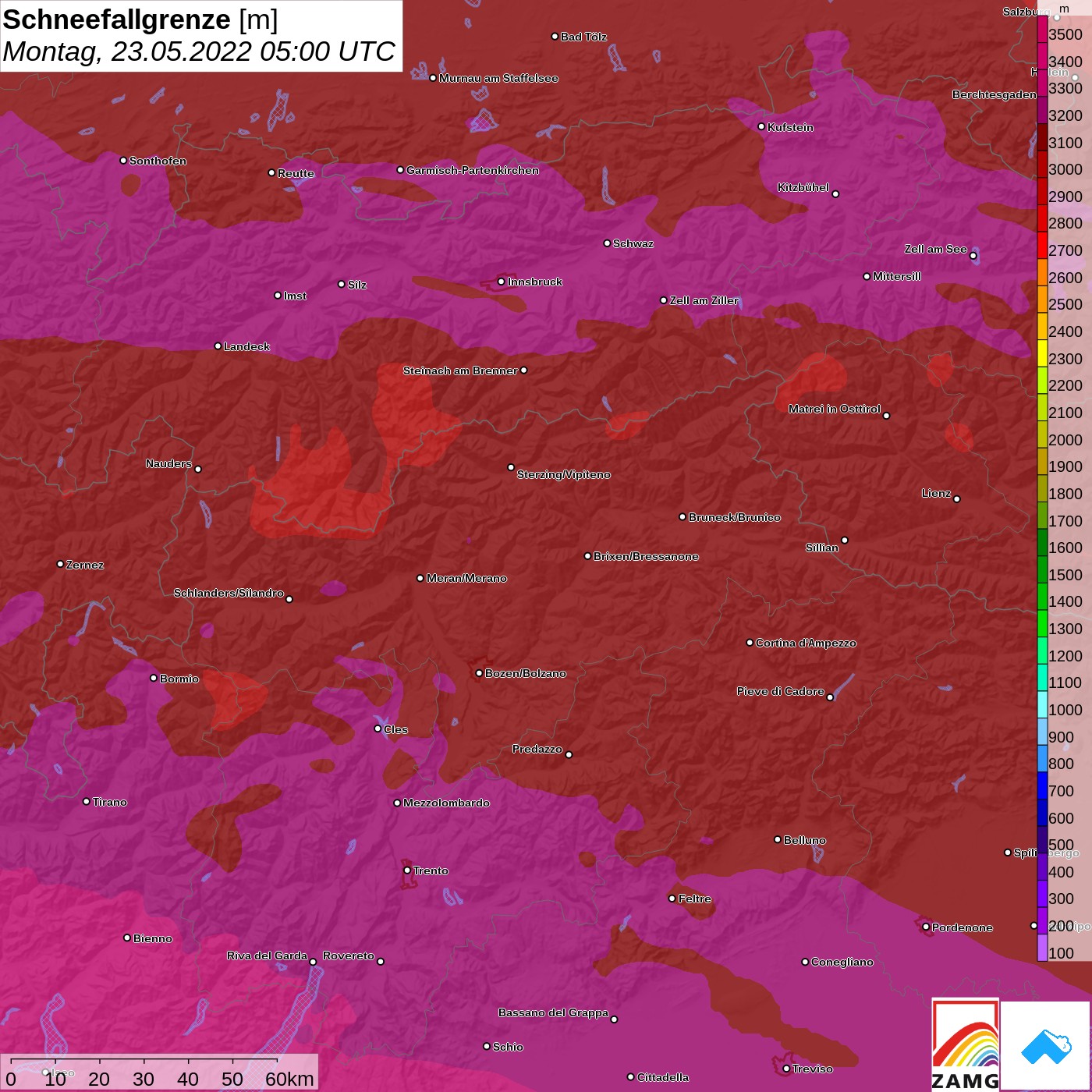Click the Meran/Merano label
This screenshot has width=1092, height=1092.
point(466,578)
